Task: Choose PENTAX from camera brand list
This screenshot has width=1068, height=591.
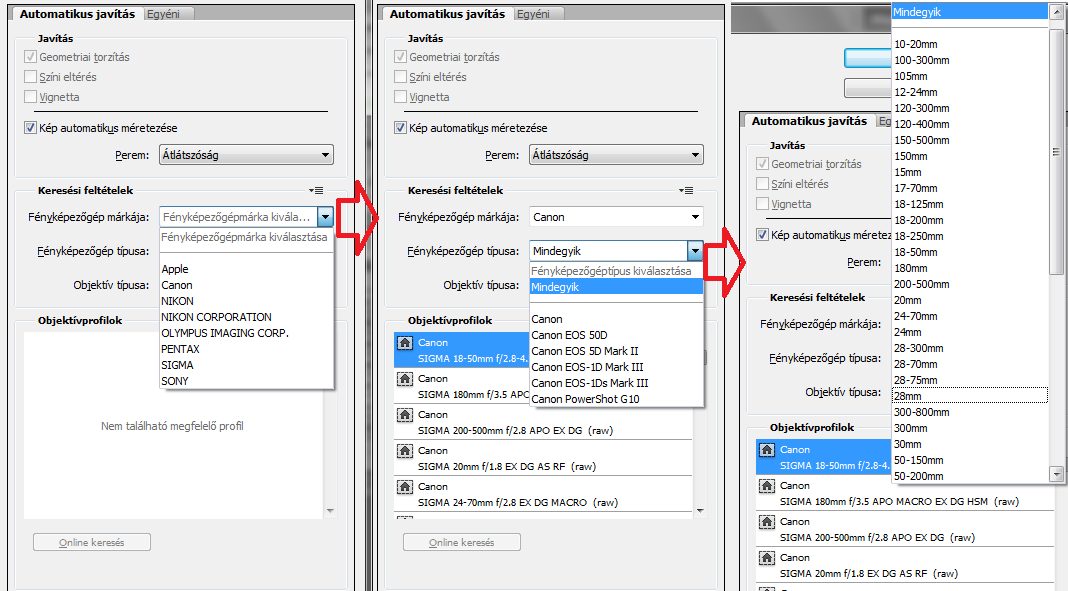Action: (247, 349)
